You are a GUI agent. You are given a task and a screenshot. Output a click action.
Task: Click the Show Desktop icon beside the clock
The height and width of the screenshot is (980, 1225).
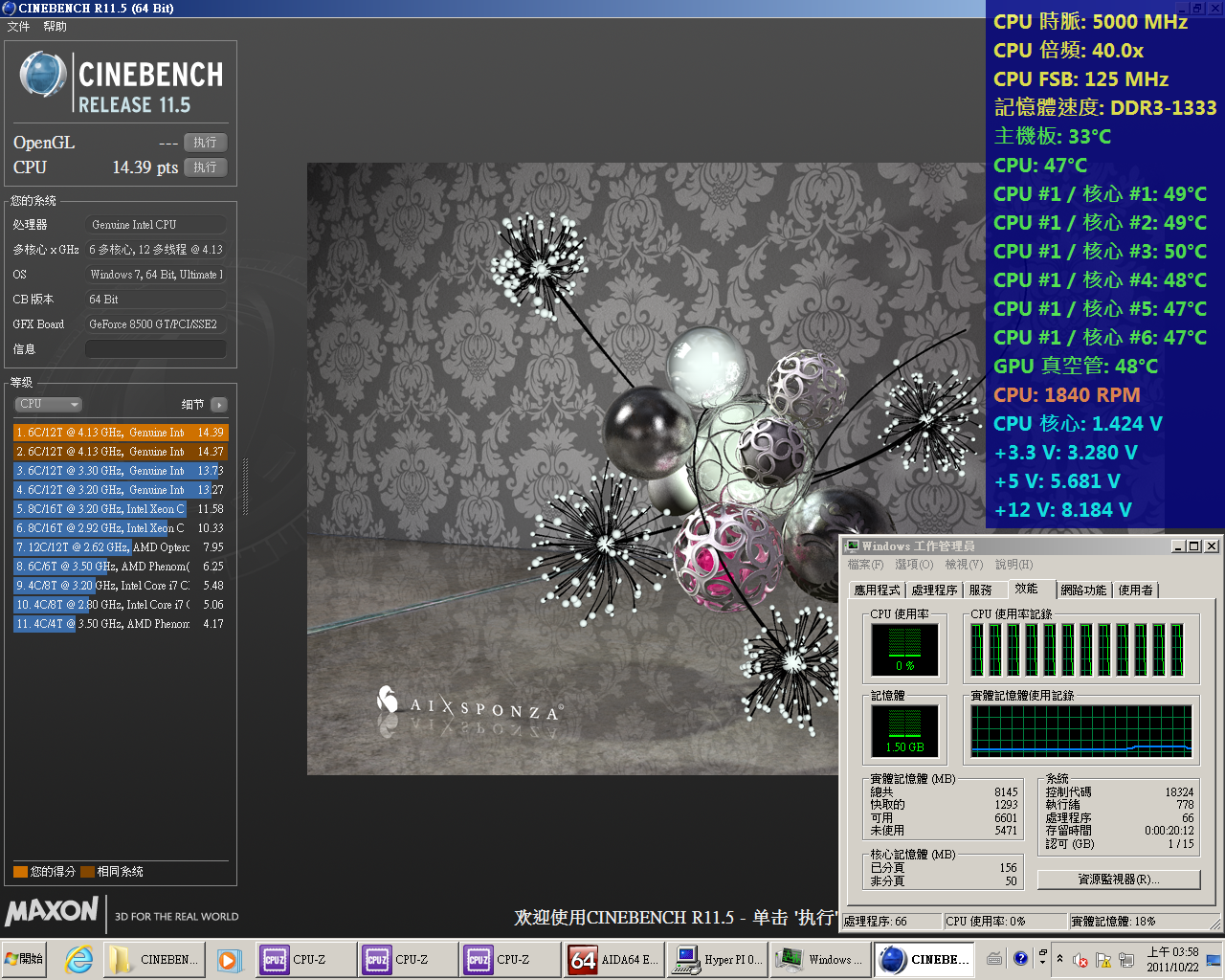pyautogui.click(x=1214, y=959)
